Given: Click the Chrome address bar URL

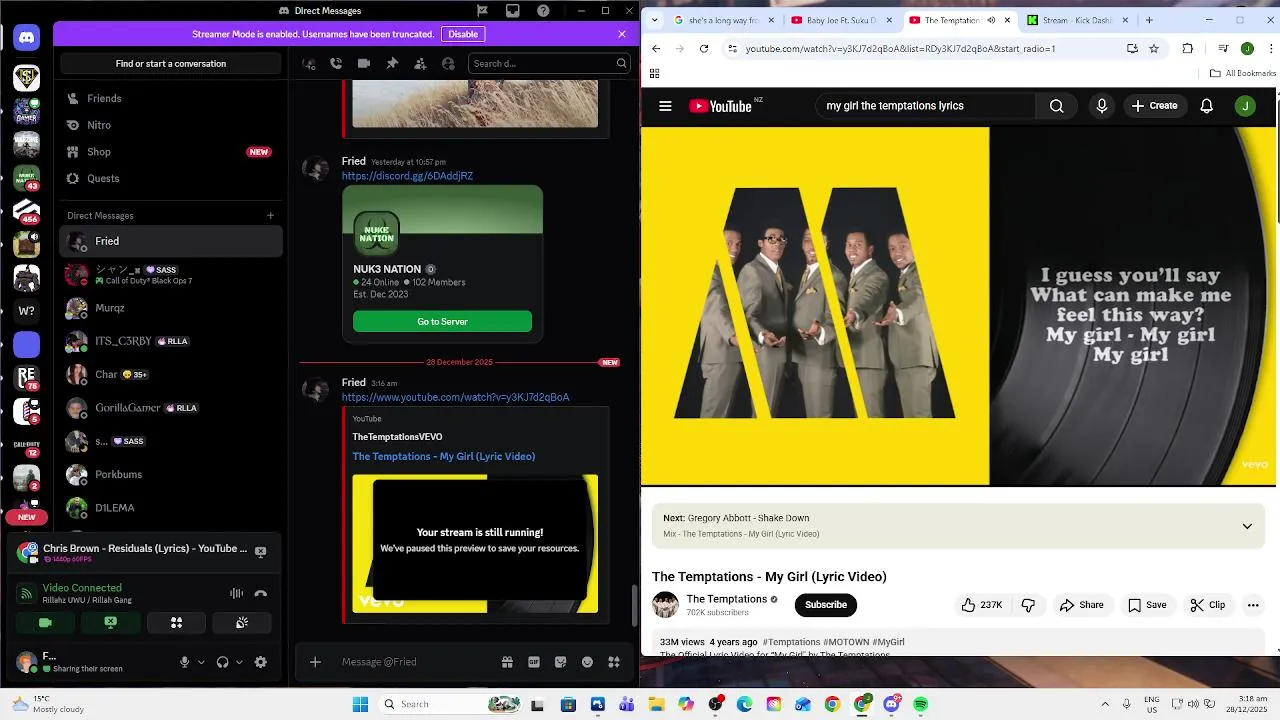Looking at the screenshot, I should pos(900,48).
